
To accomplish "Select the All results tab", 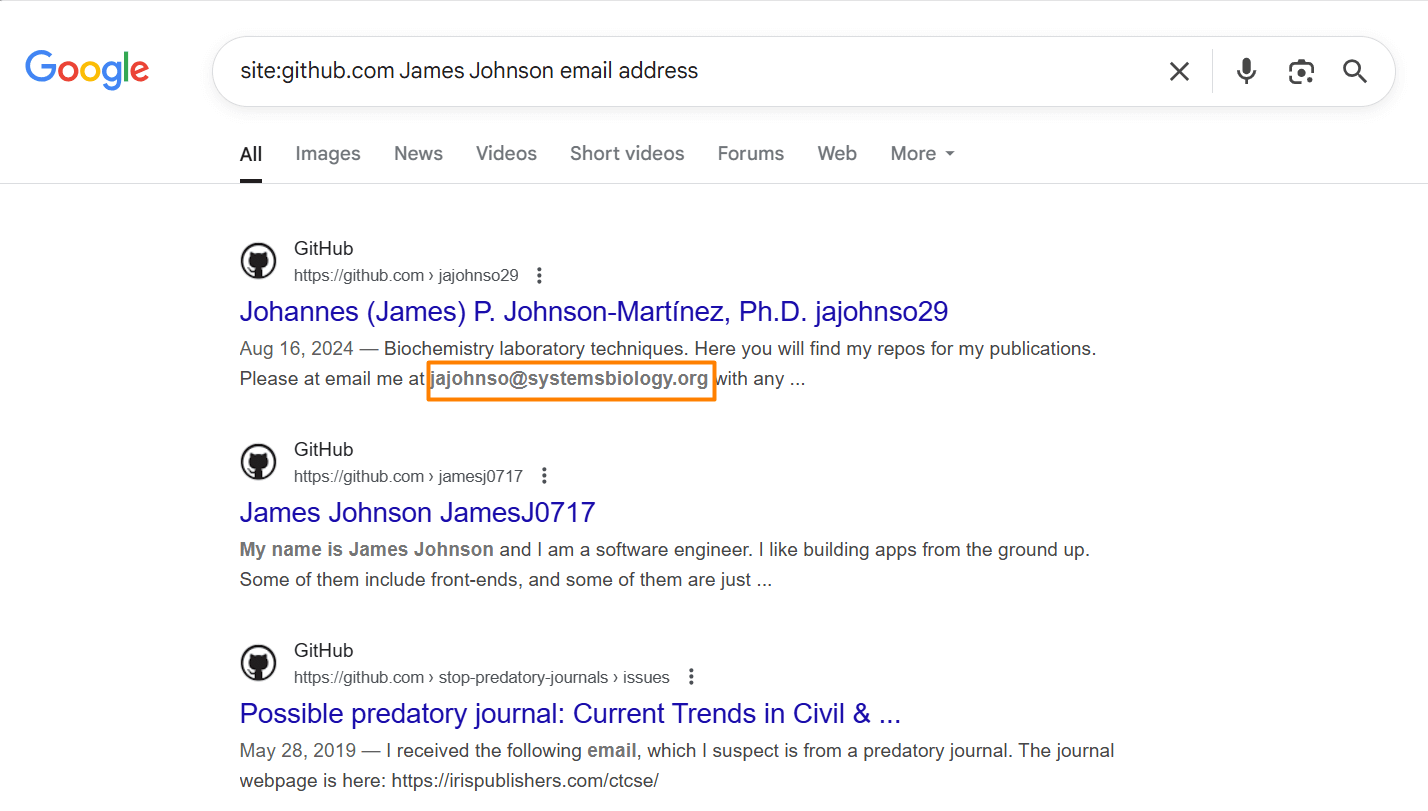I will (x=251, y=154).
